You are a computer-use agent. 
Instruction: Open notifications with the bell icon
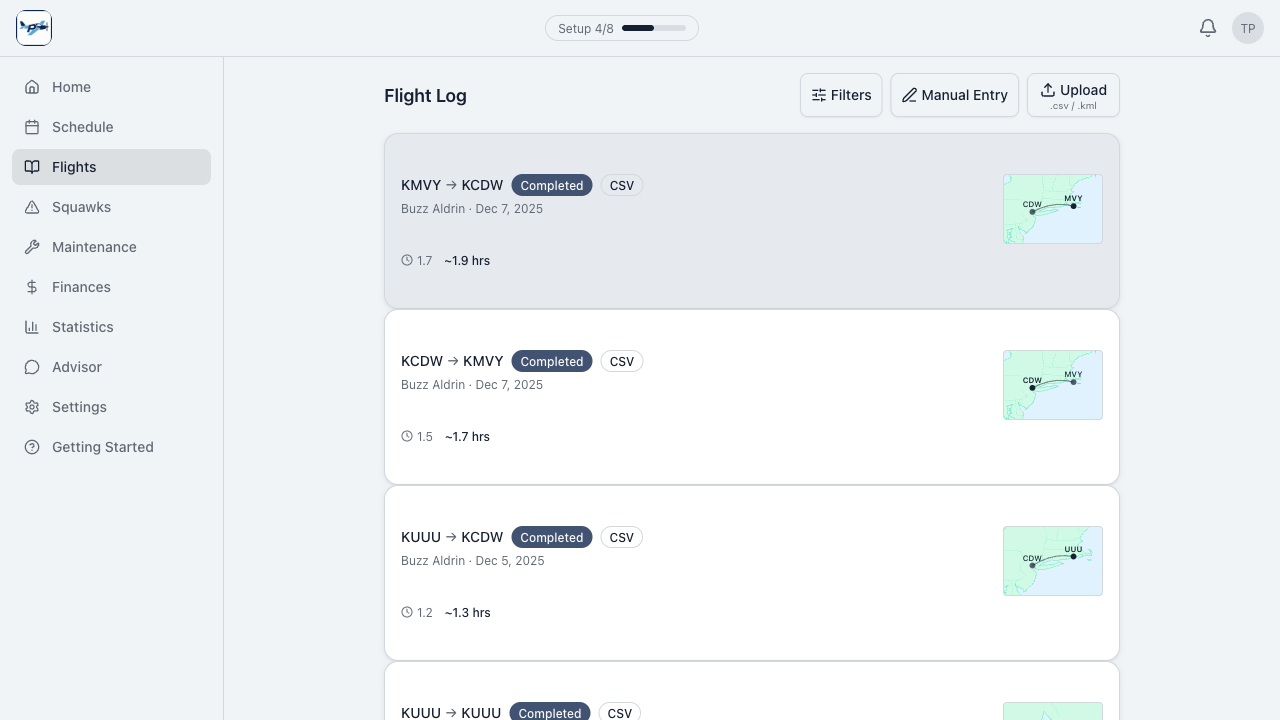tap(1207, 28)
